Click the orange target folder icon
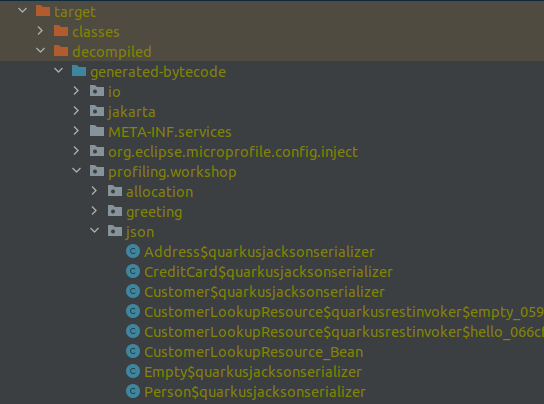 point(43,11)
